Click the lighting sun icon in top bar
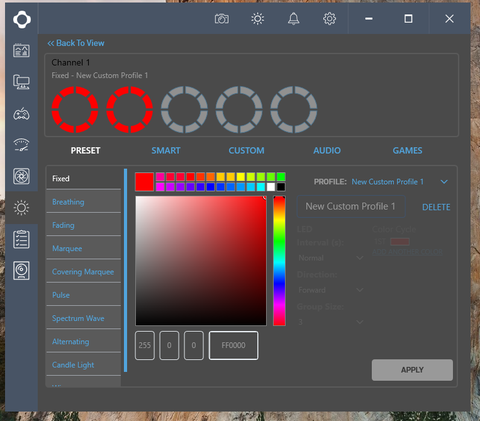480x421 pixels. [257, 19]
